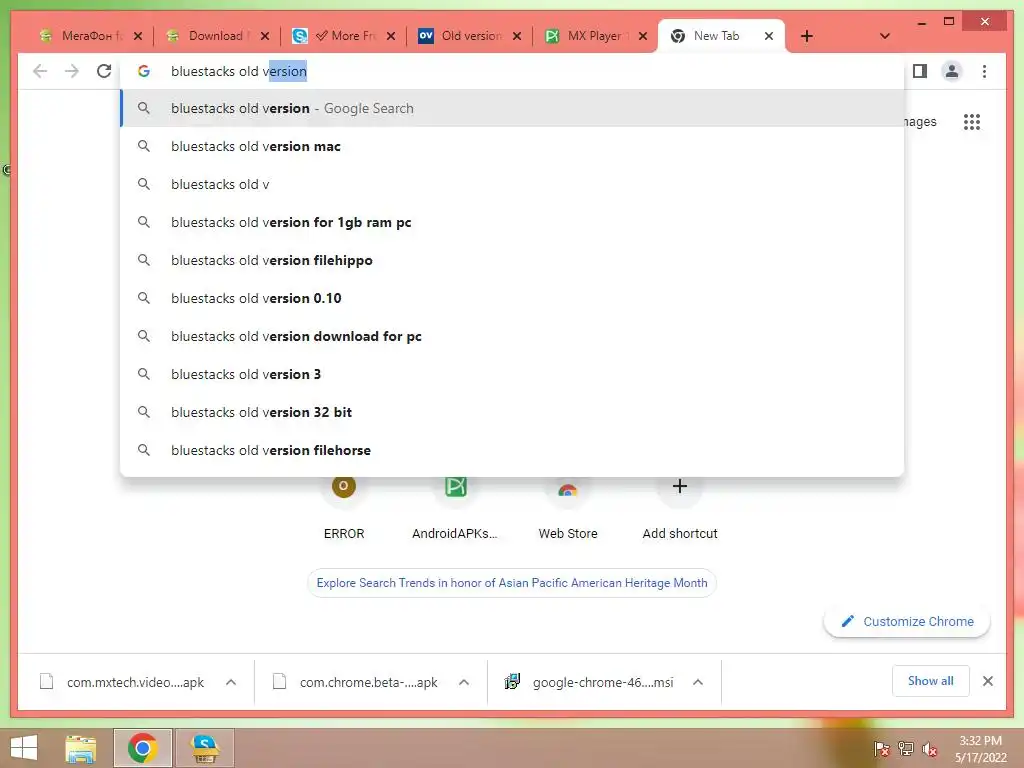Go back using the back arrow
Screen dimensions: 1024x768
click(40, 71)
